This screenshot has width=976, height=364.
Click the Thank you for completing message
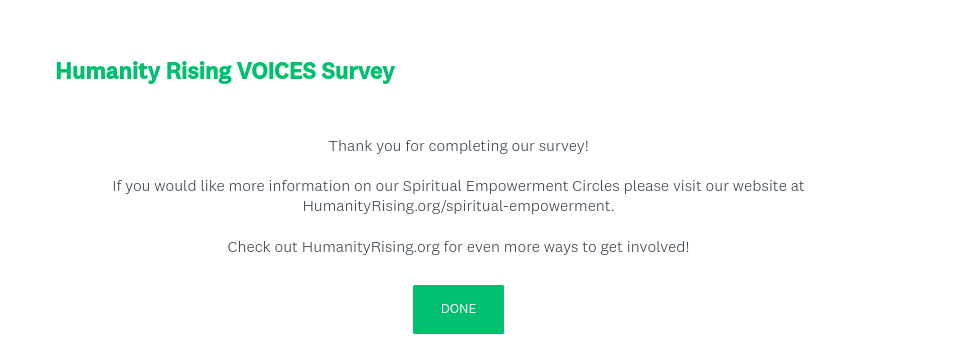coord(458,146)
